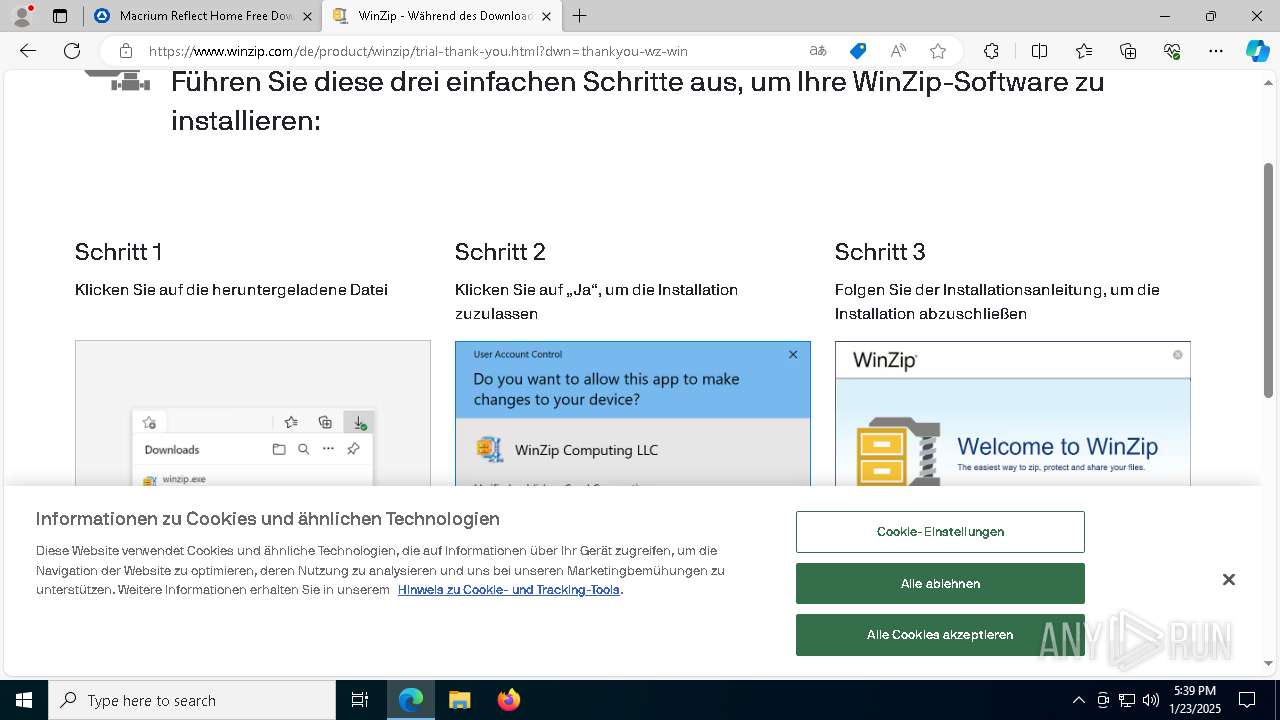1280x720 pixels.
Task: Open Microsoft Edge from taskbar
Action: coord(411,700)
